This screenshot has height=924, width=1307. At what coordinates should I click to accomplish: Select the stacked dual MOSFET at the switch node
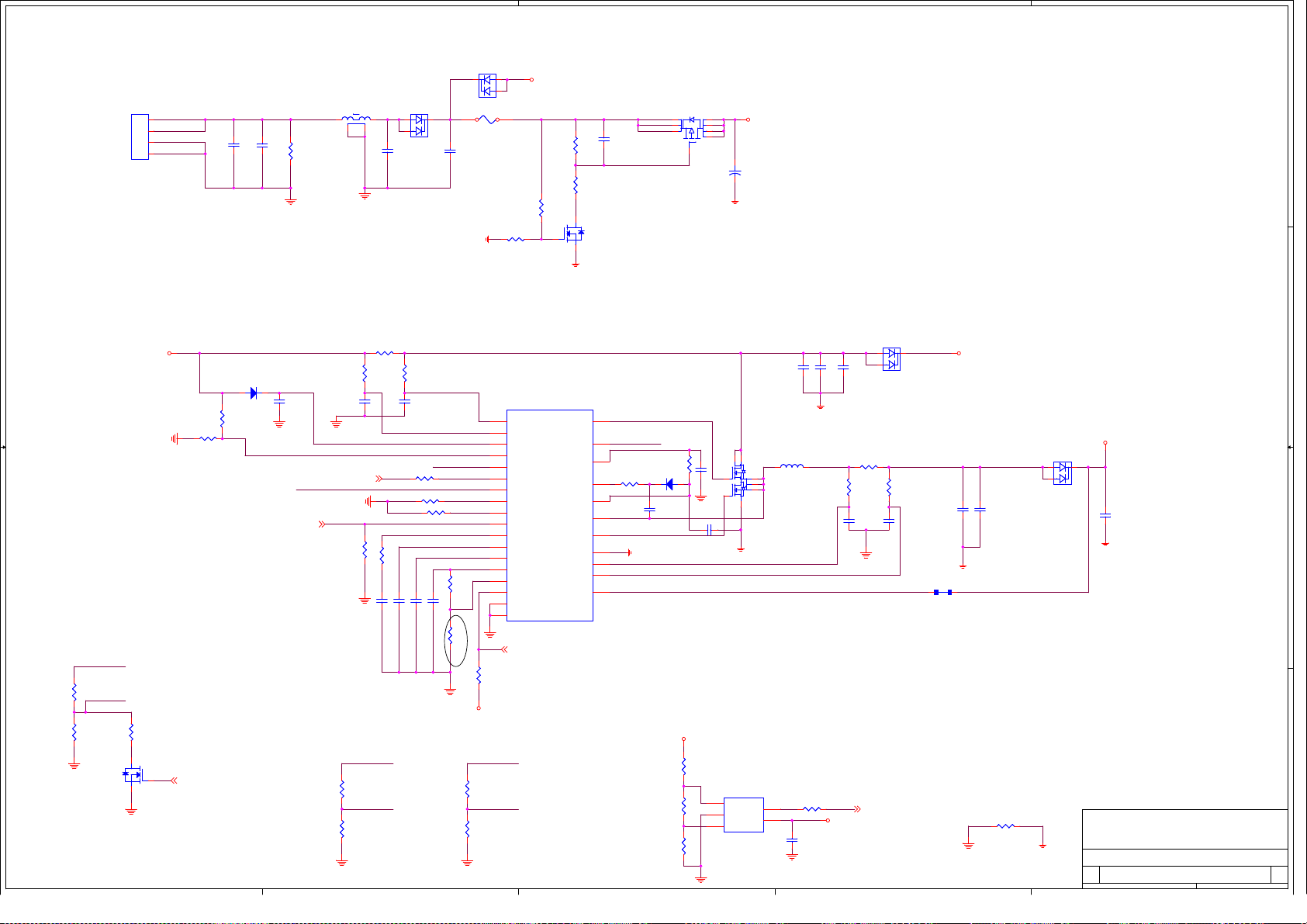click(x=739, y=479)
